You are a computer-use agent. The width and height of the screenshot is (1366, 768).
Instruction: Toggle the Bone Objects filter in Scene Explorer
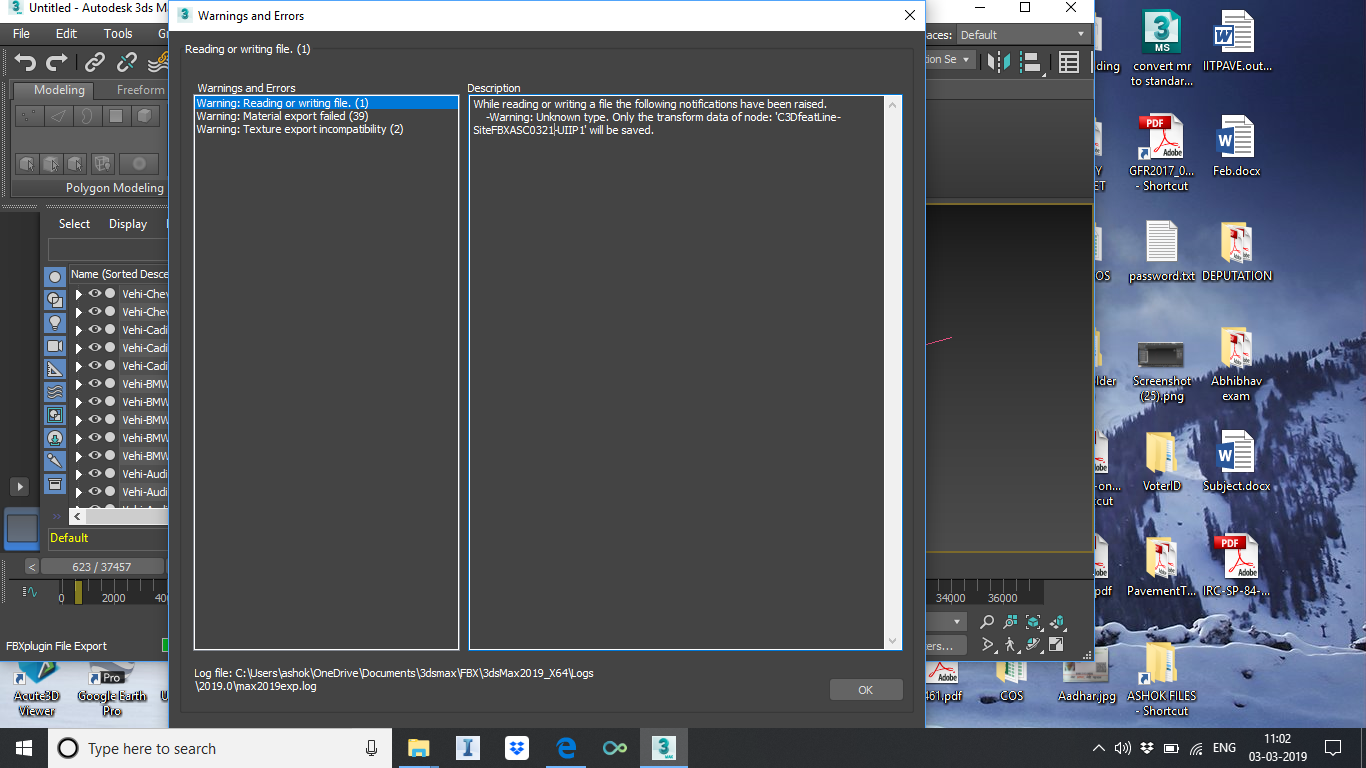click(x=55, y=461)
